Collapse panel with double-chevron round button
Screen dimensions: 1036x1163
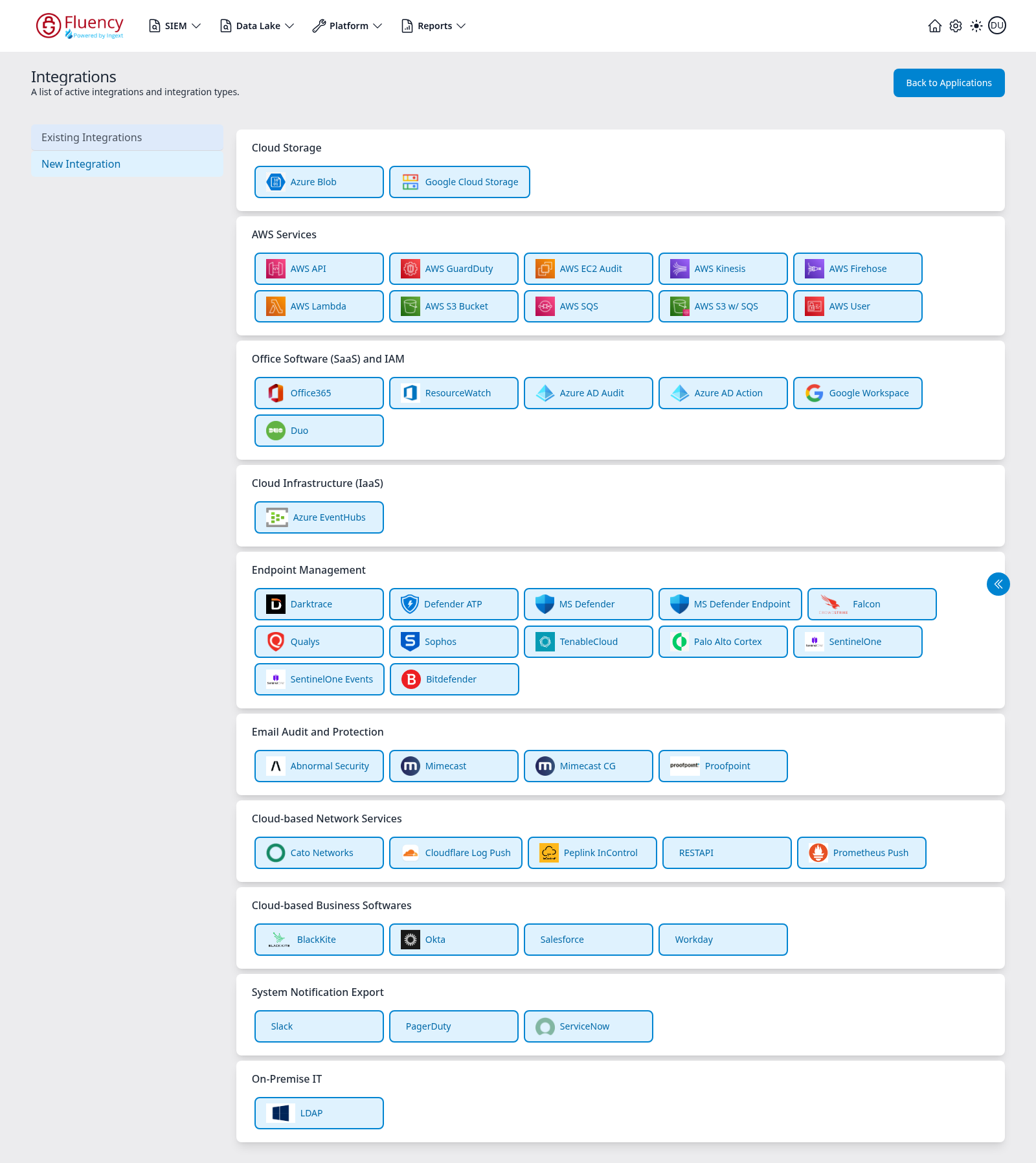pyautogui.click(x=998, y=584)
